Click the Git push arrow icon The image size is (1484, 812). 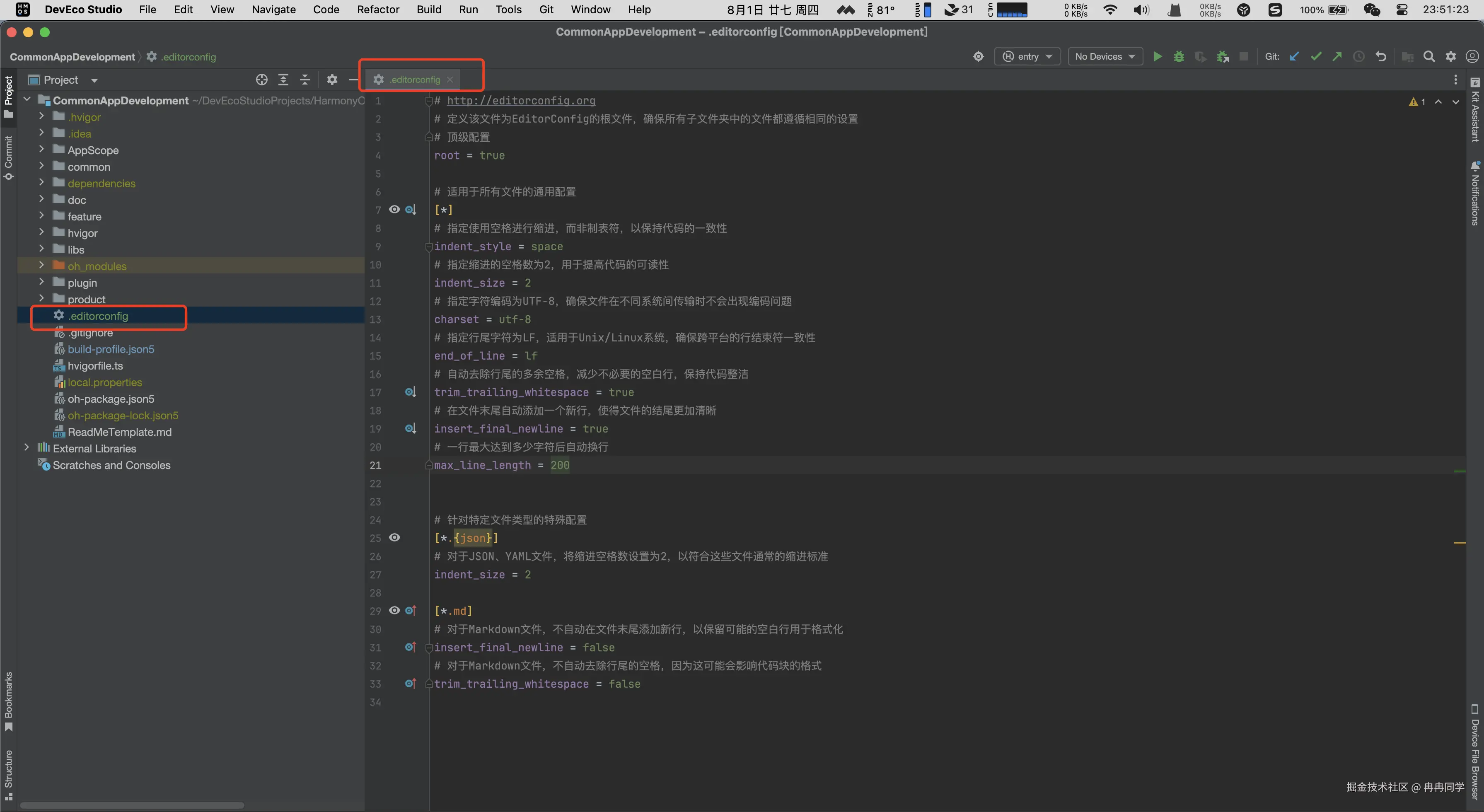click(x=1337, y=56)
